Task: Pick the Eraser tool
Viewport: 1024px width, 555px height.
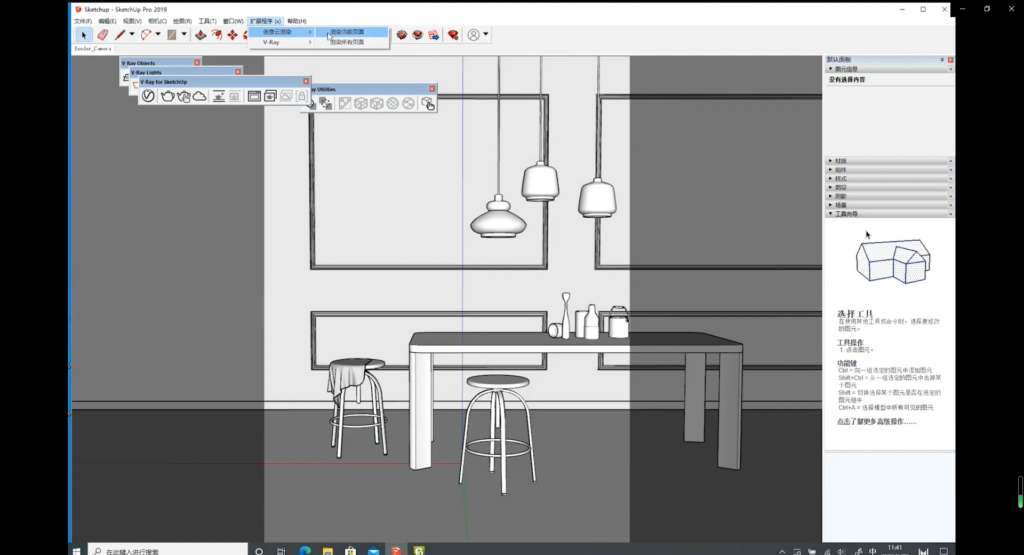Action: (x=103, y=35)
